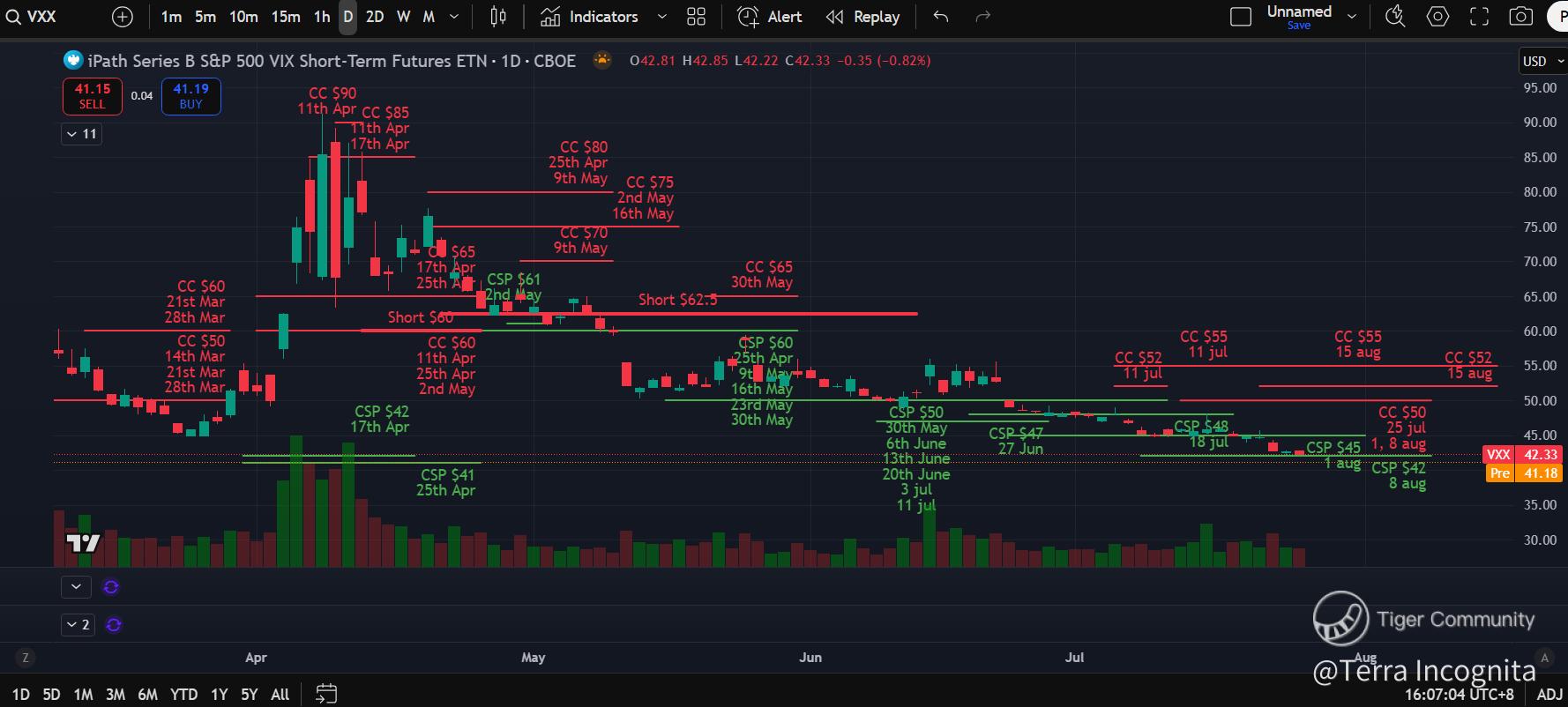The height and width of the screenshot is (707, 1568).
Task: Start bar Replay mode
Action: click(x=862, y=17)
